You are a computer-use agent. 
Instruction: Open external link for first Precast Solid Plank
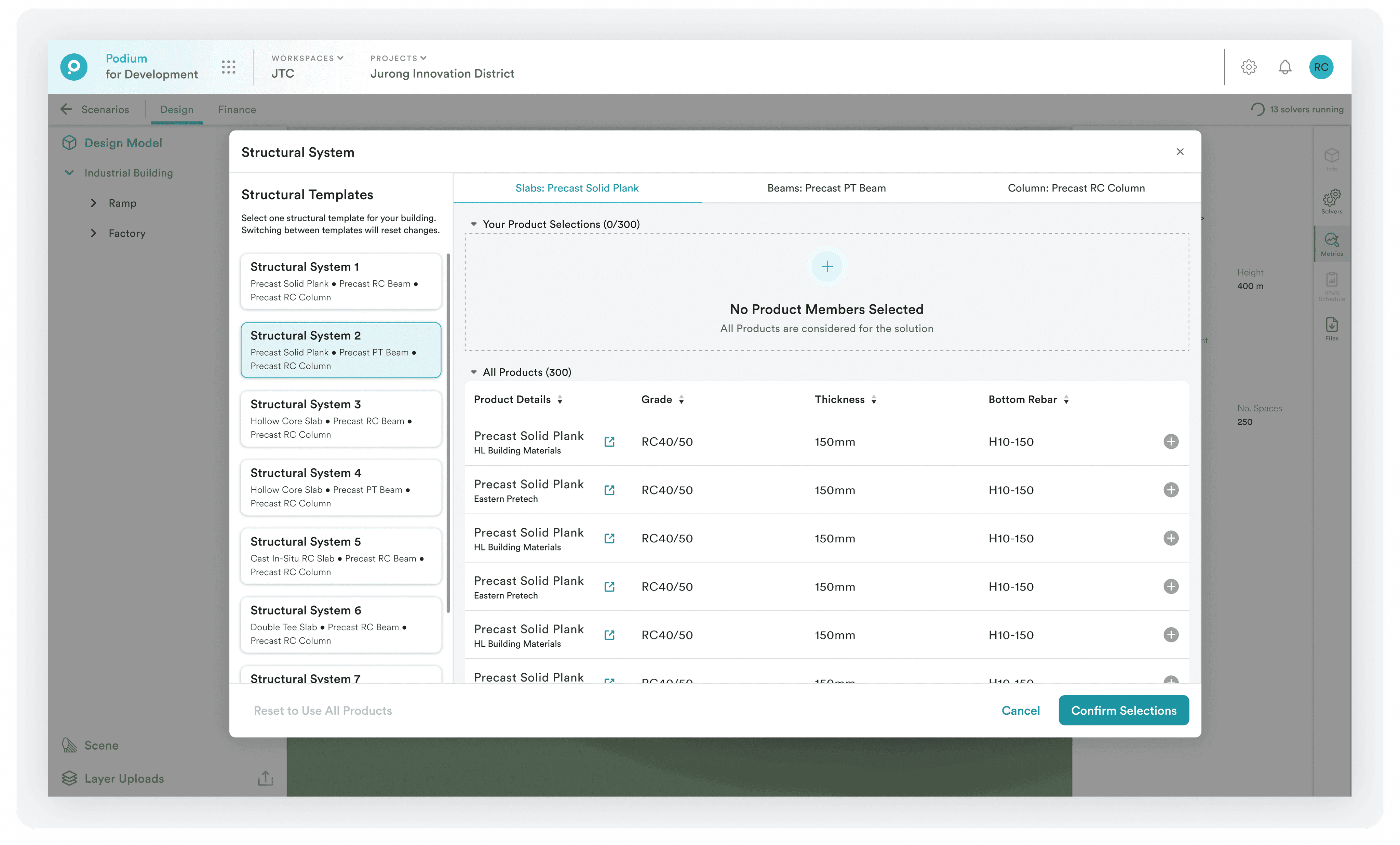pyautogui.click(x=609, y=442)
